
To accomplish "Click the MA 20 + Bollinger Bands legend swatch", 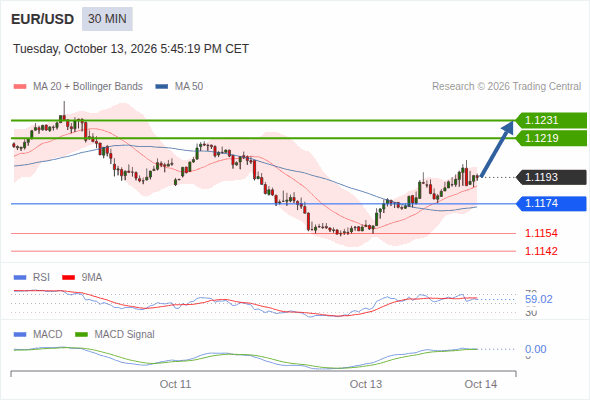I will 20,87.
